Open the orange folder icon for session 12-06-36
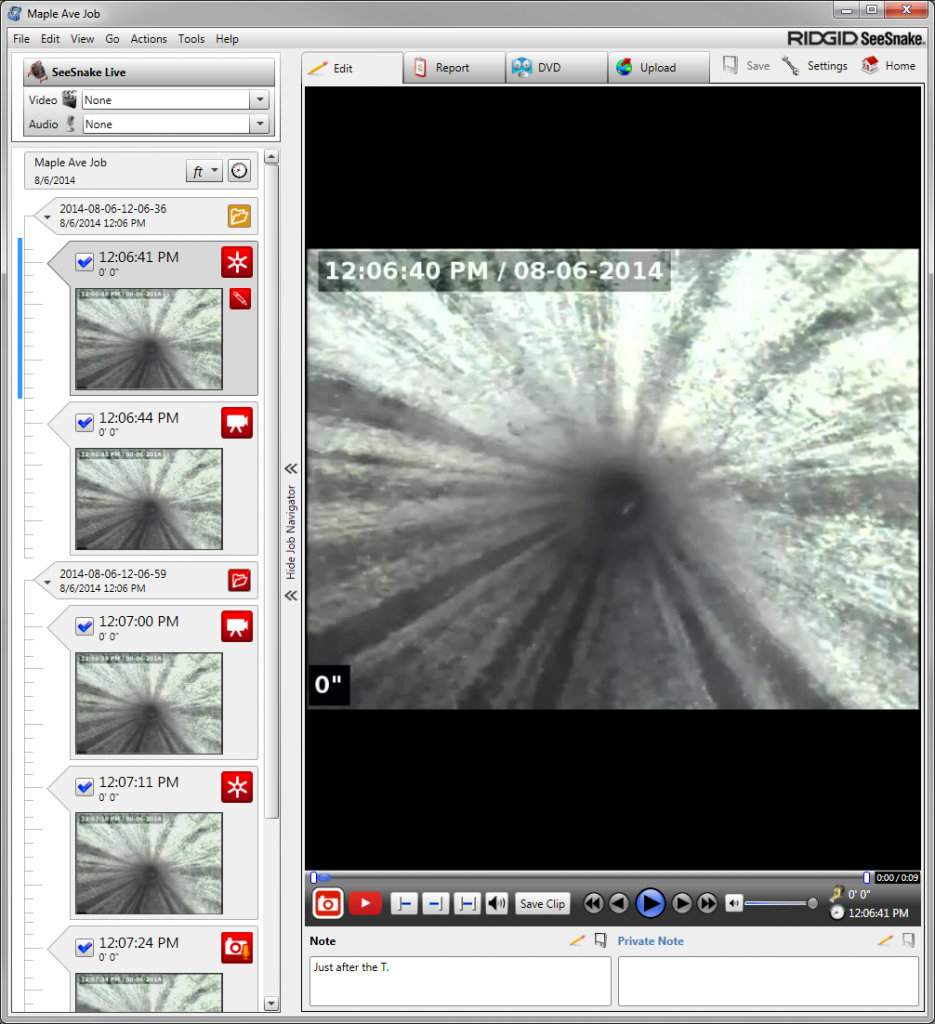935x1024 pixels. pos(240,216)
